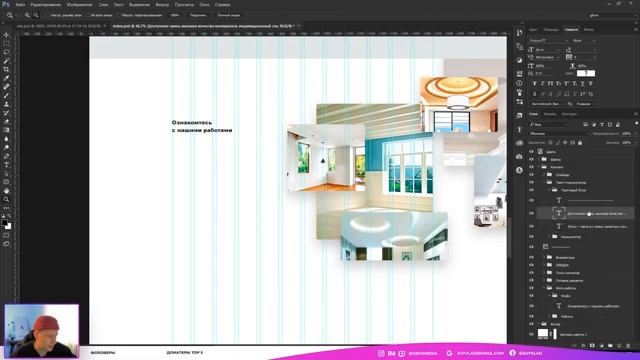Open the Character panel text color swatch
Viewport: 640px width, 360px height.
pos(586,73)
